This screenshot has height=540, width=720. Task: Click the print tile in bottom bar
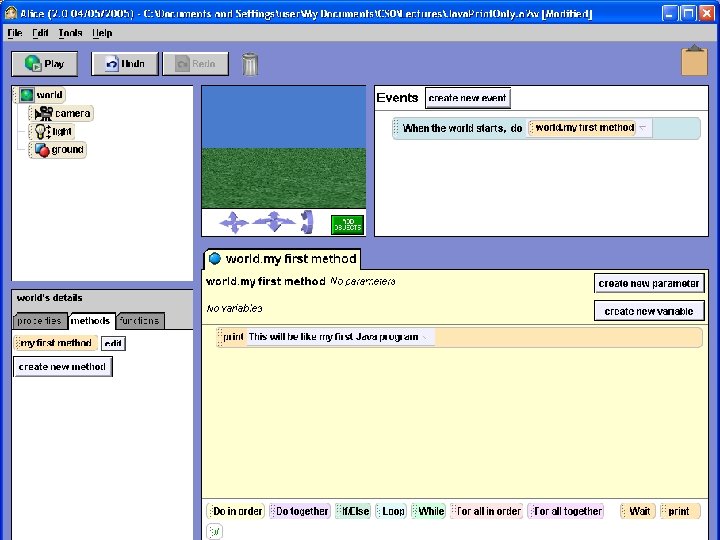[x=680, y=511]
